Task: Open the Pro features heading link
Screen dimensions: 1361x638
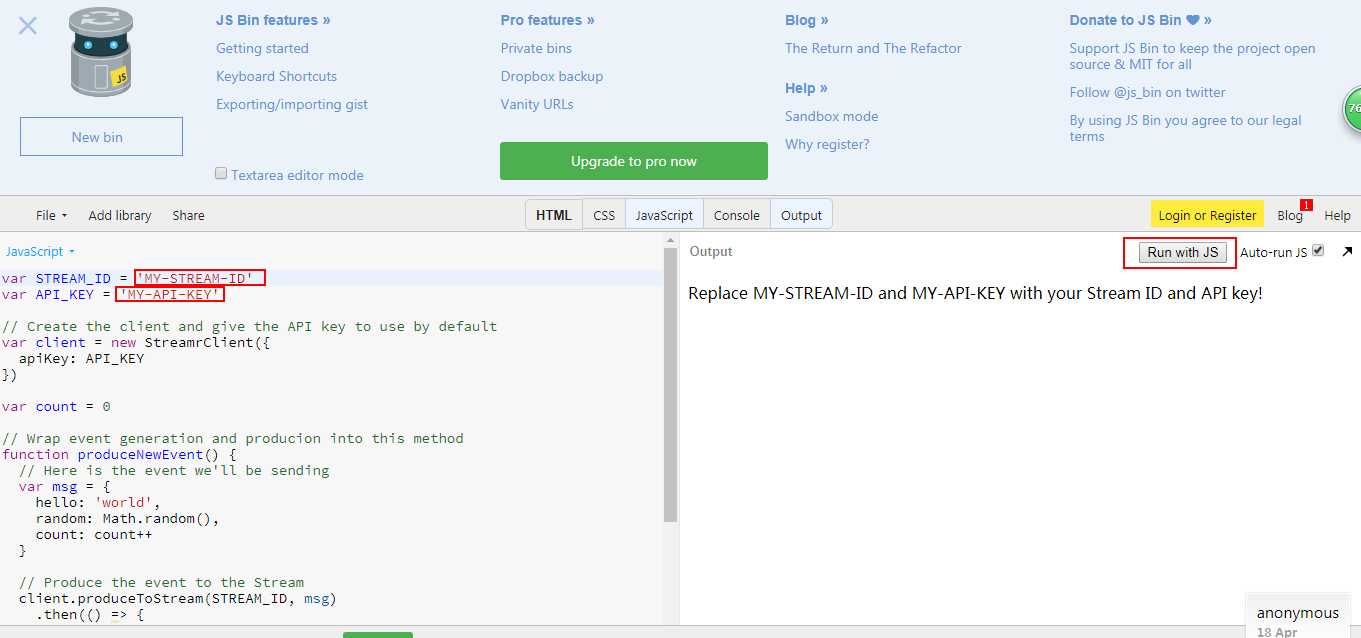Action: pyautogui.click(x=548, y=20)
